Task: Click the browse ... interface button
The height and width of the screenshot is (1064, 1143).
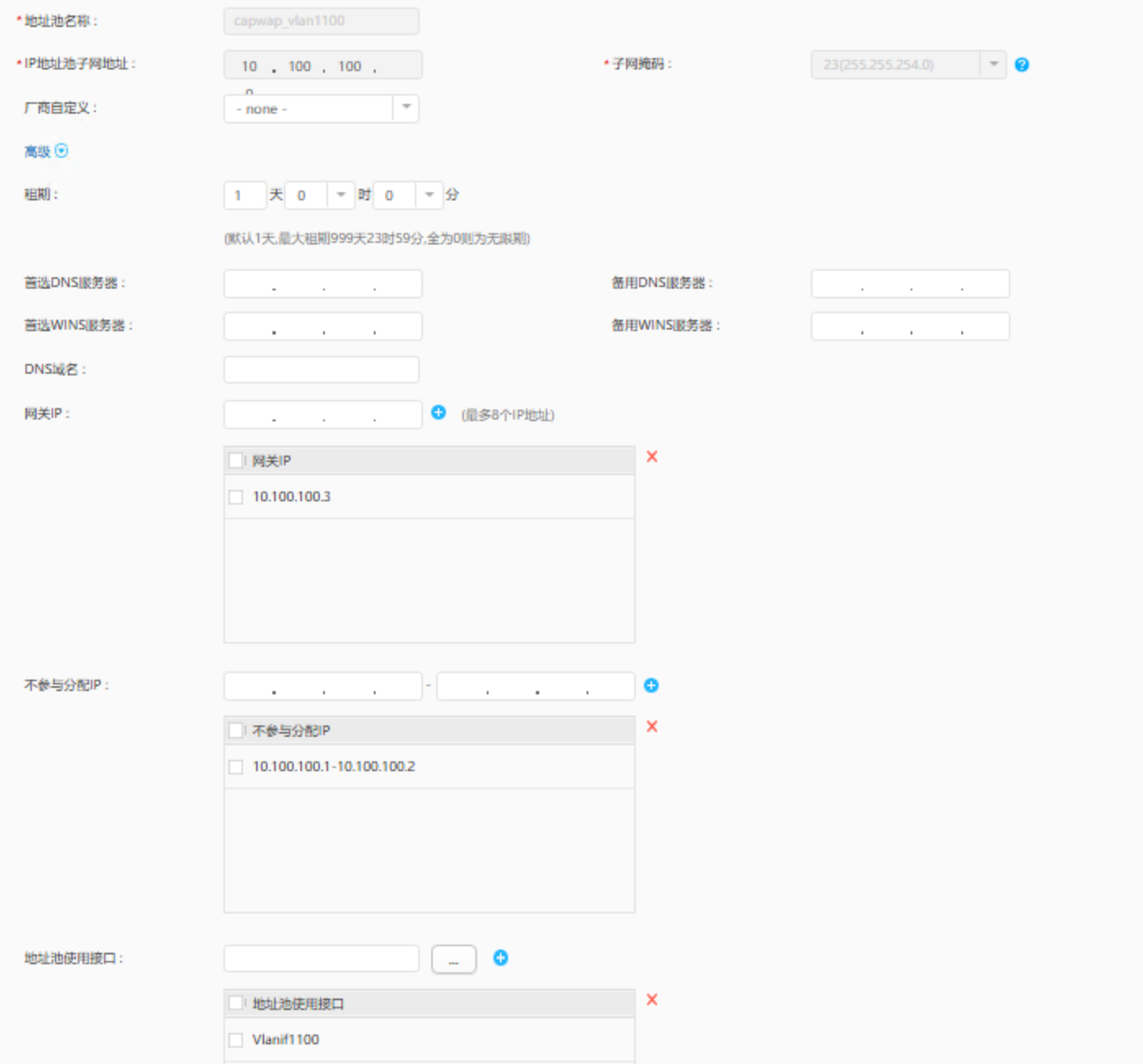Action: (453, 959)
